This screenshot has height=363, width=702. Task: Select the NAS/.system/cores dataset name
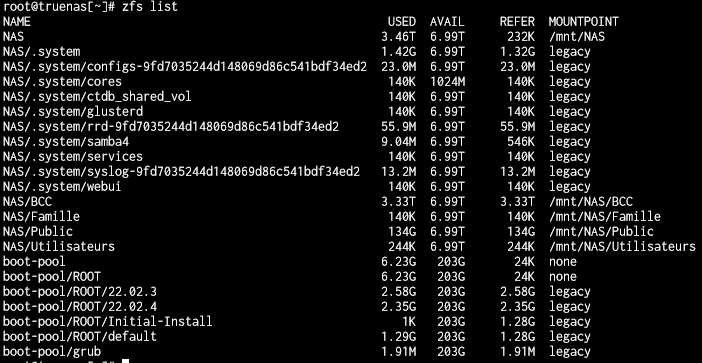point(62,81)
